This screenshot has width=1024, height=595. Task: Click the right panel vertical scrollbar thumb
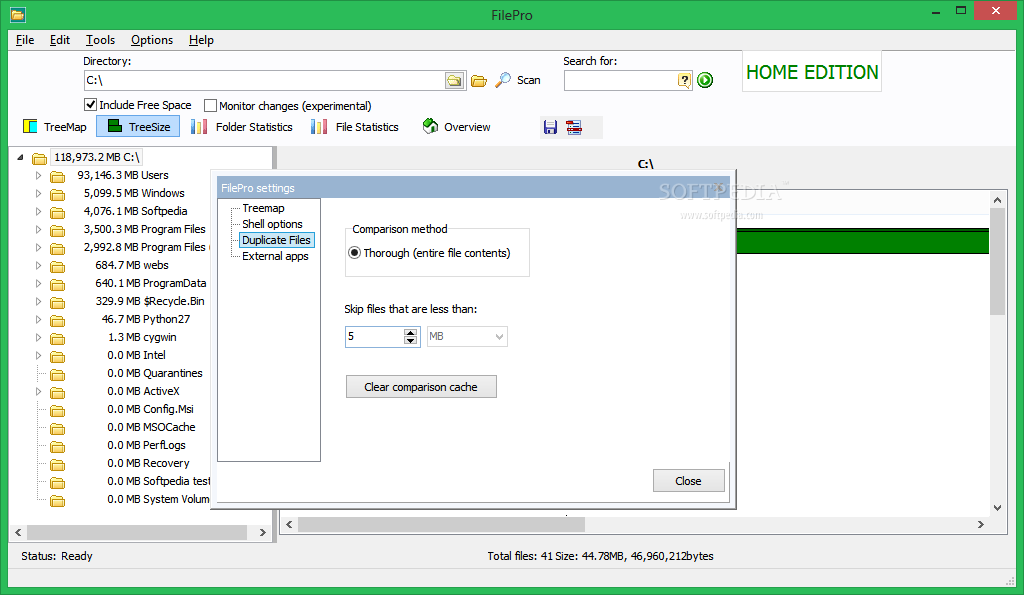(997, 261)
